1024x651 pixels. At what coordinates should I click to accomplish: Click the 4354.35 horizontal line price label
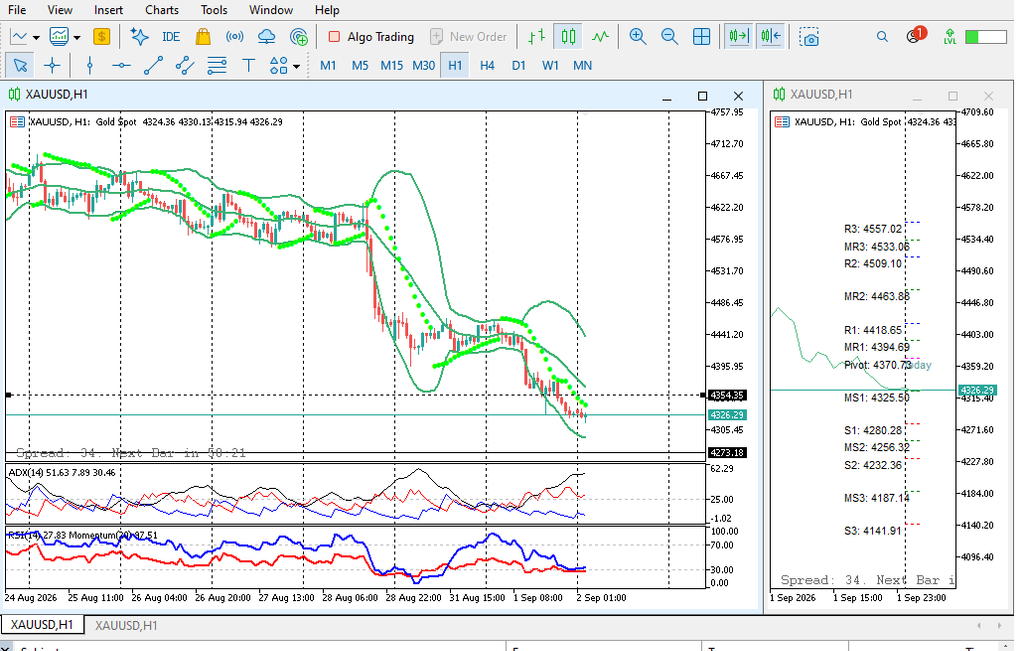(727, 395)
